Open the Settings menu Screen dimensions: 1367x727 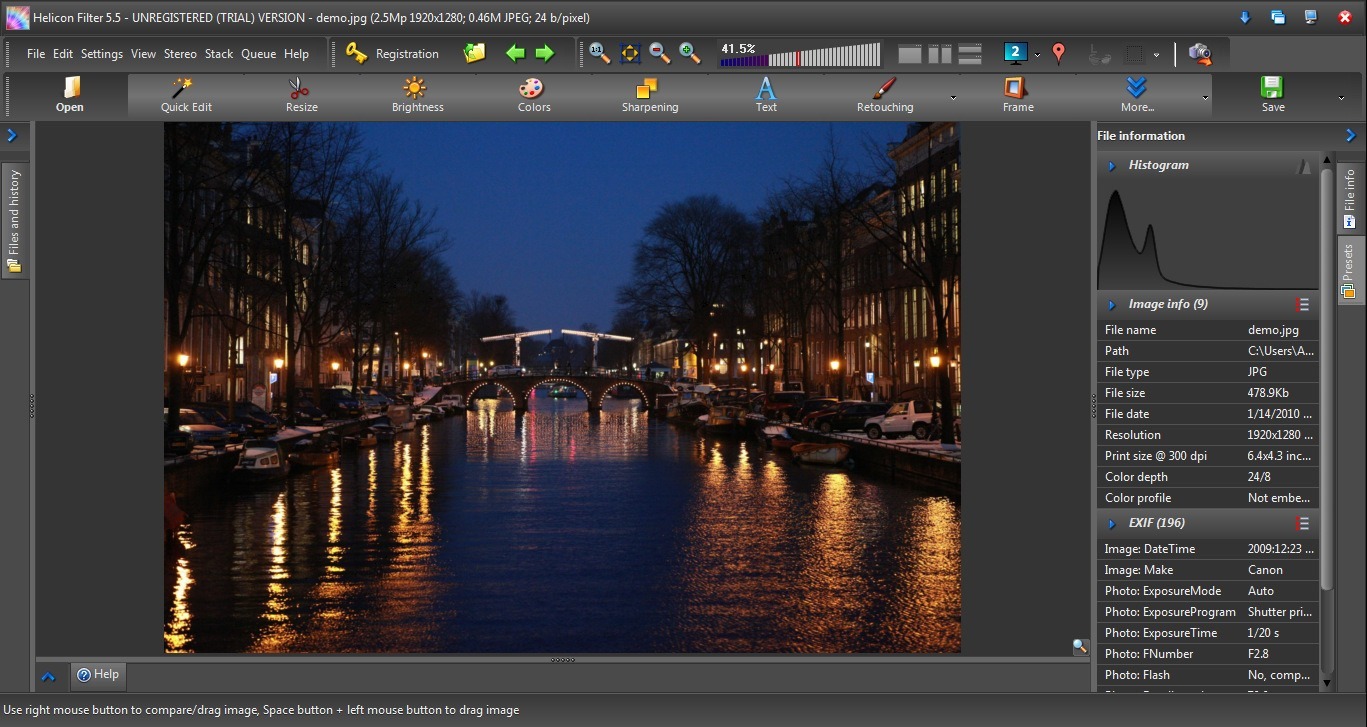pos(102,54)
